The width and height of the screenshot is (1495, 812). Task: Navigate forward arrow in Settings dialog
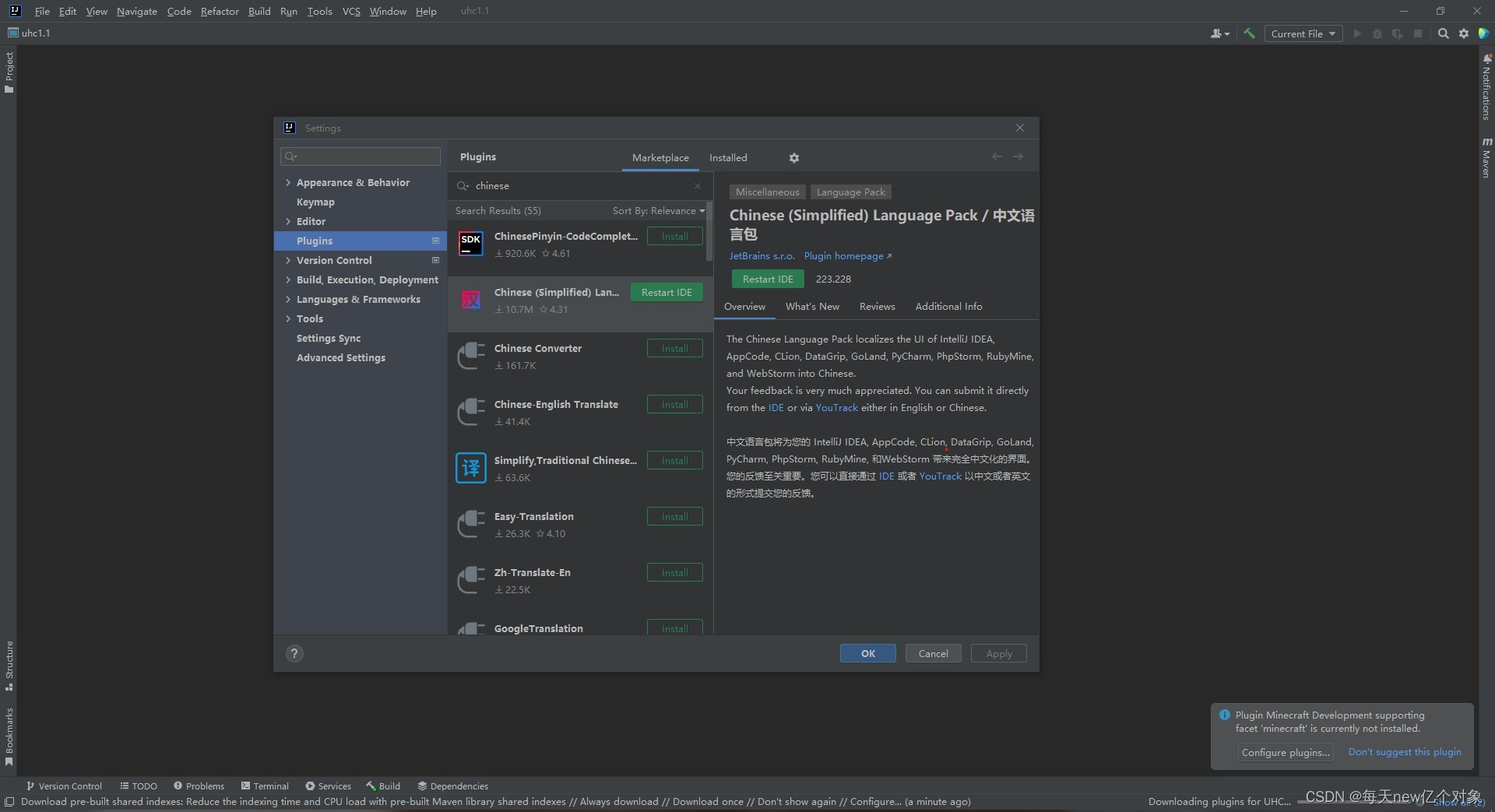(1018, 156)
